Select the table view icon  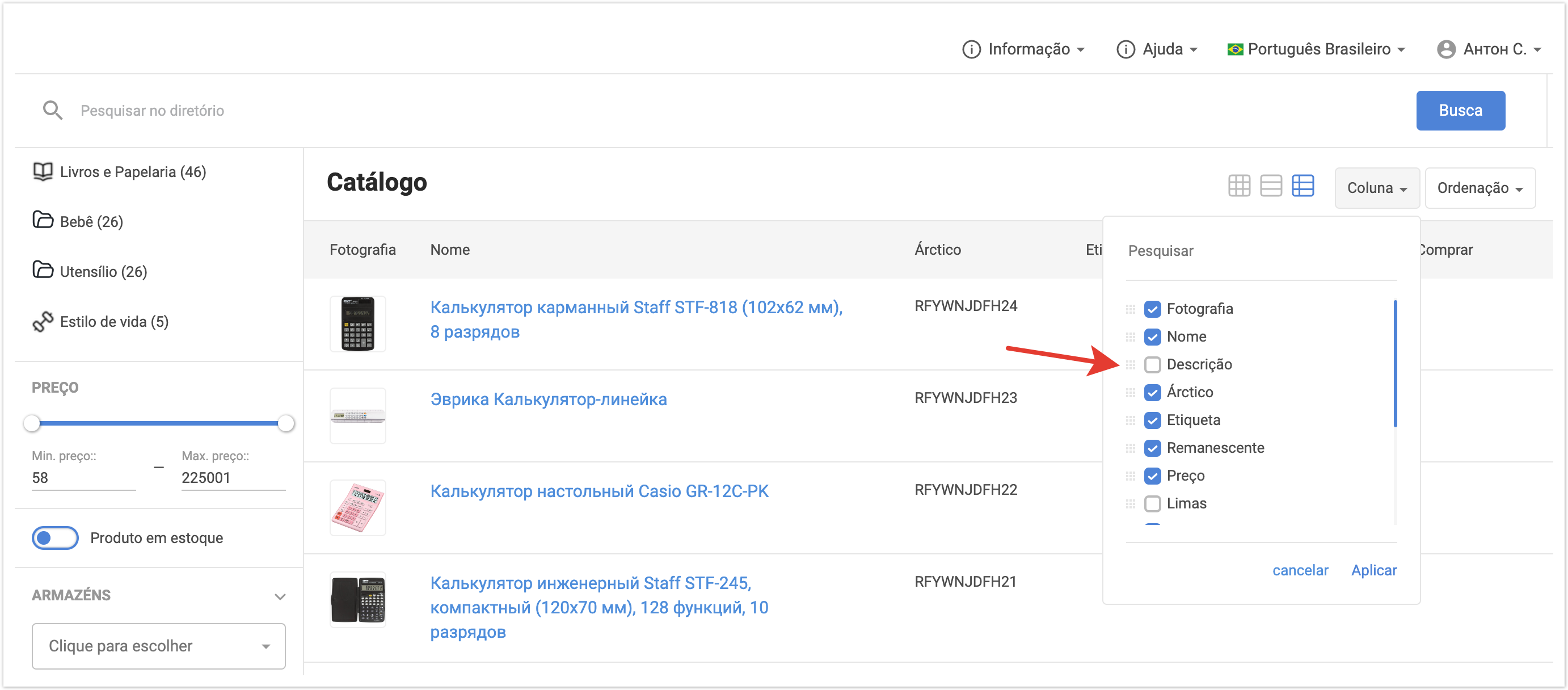(x=1302, y=186)
